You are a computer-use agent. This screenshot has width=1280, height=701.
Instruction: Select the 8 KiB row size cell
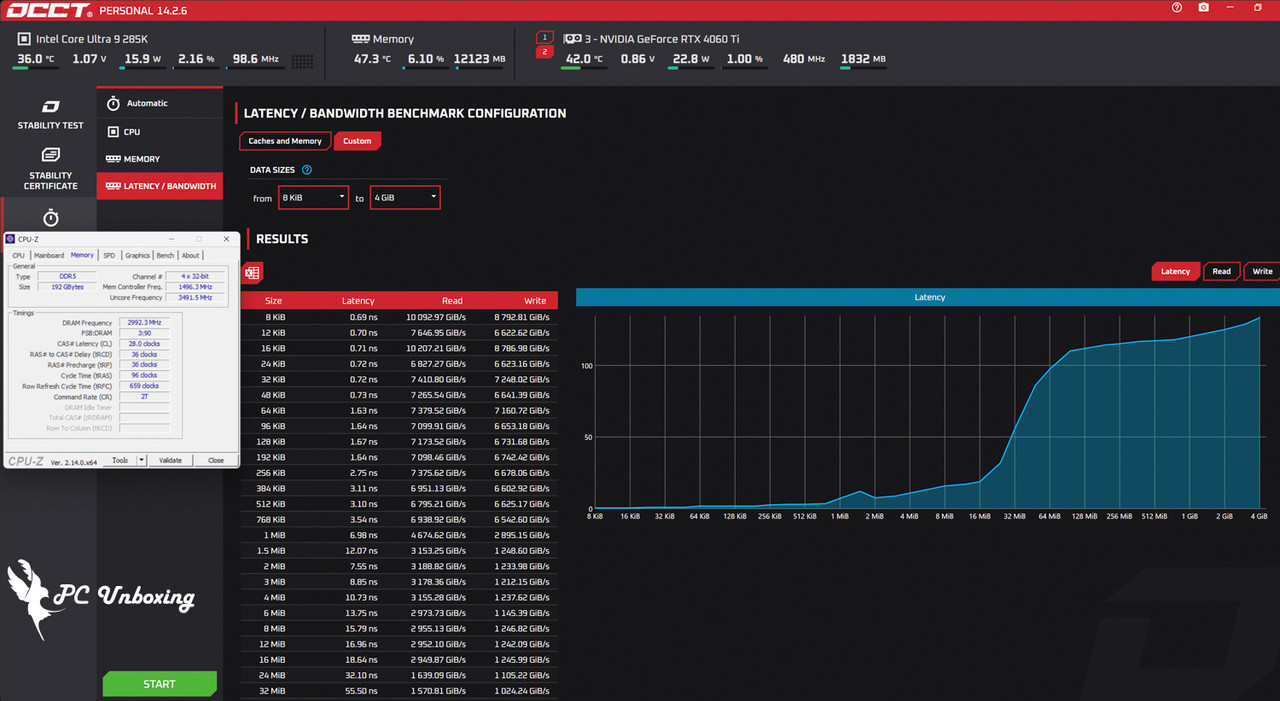coord(276,316)
